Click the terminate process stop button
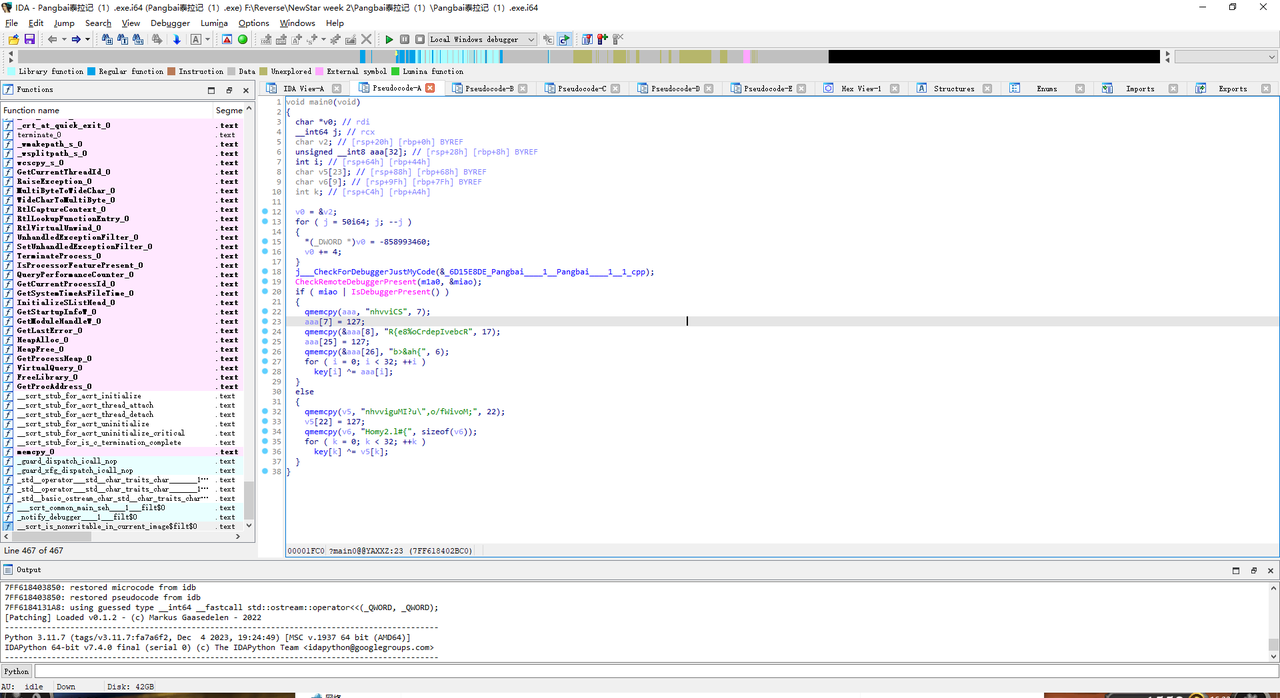1280x698 pixels. coord(420,39)
